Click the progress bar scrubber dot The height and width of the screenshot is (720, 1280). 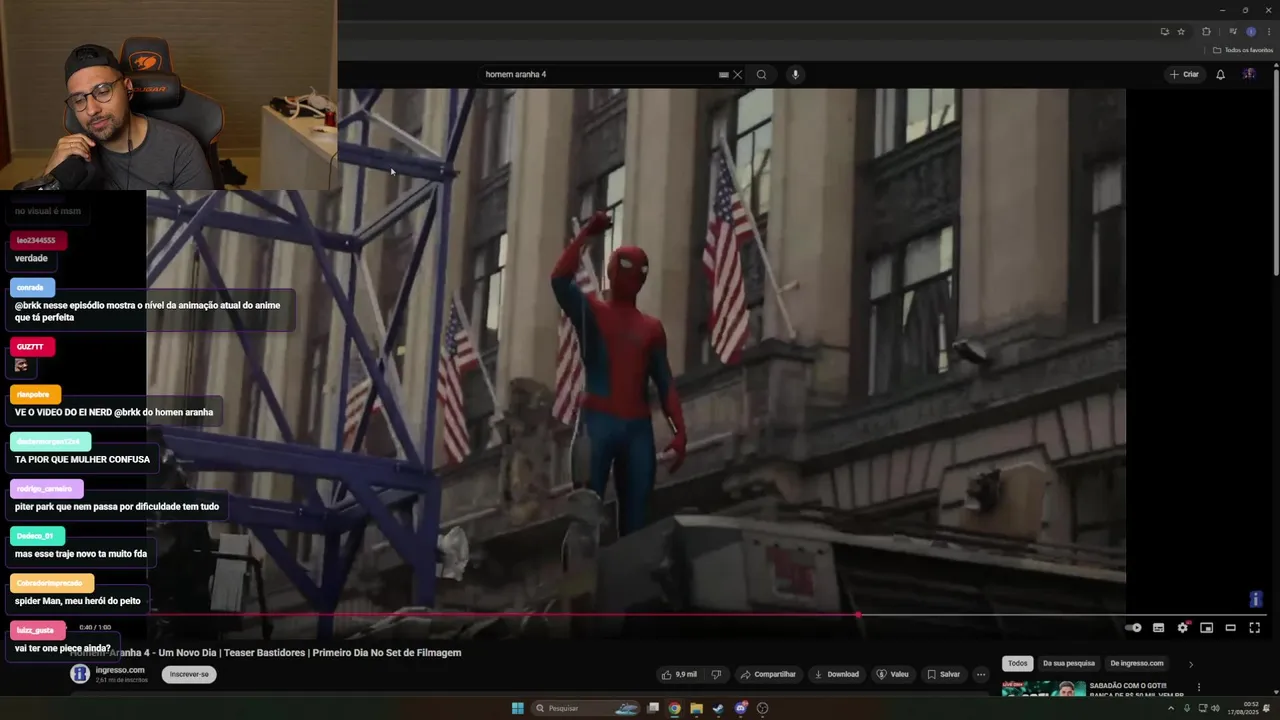point(858,614)
